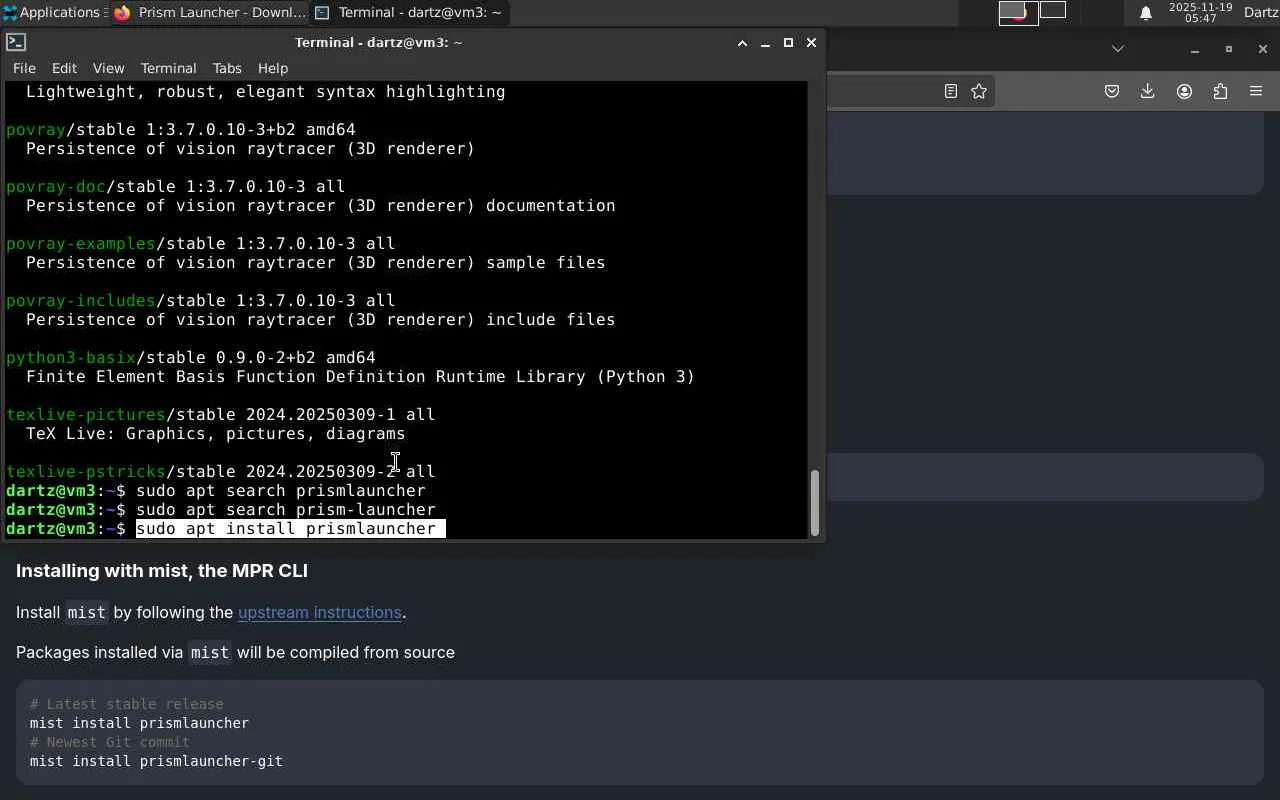Expand the Firefox list all tabs dropdown
The width and height of the screenshot is (1280, 800).
click(x=1118, y=49)
